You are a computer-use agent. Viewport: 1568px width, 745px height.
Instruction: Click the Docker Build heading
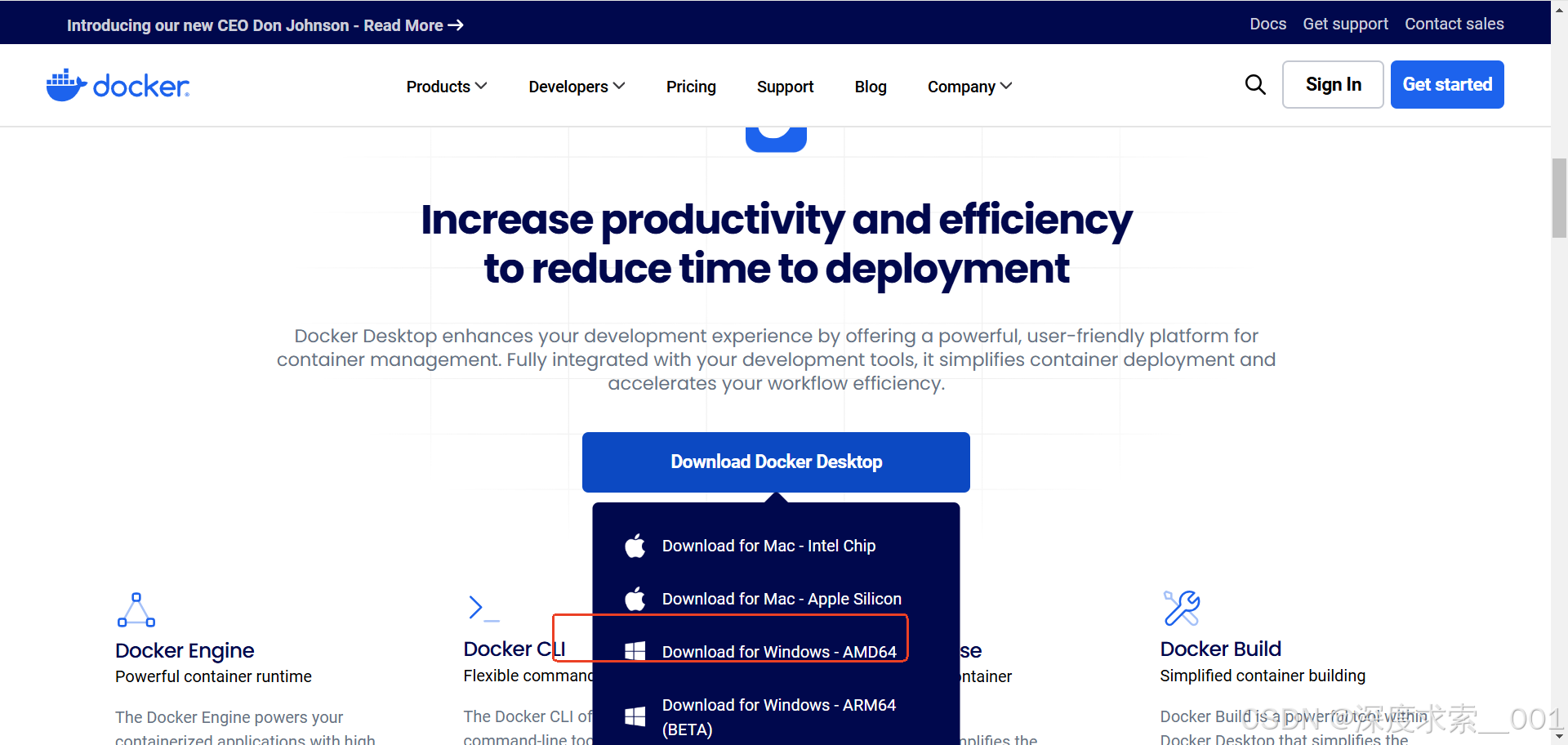coord(1220,649)
